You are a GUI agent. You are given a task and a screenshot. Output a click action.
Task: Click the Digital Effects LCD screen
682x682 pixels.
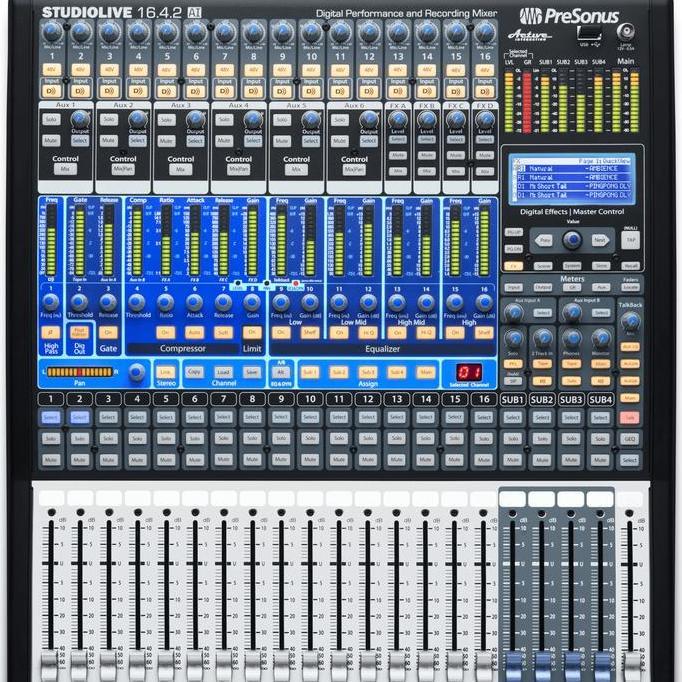[572, 178]
